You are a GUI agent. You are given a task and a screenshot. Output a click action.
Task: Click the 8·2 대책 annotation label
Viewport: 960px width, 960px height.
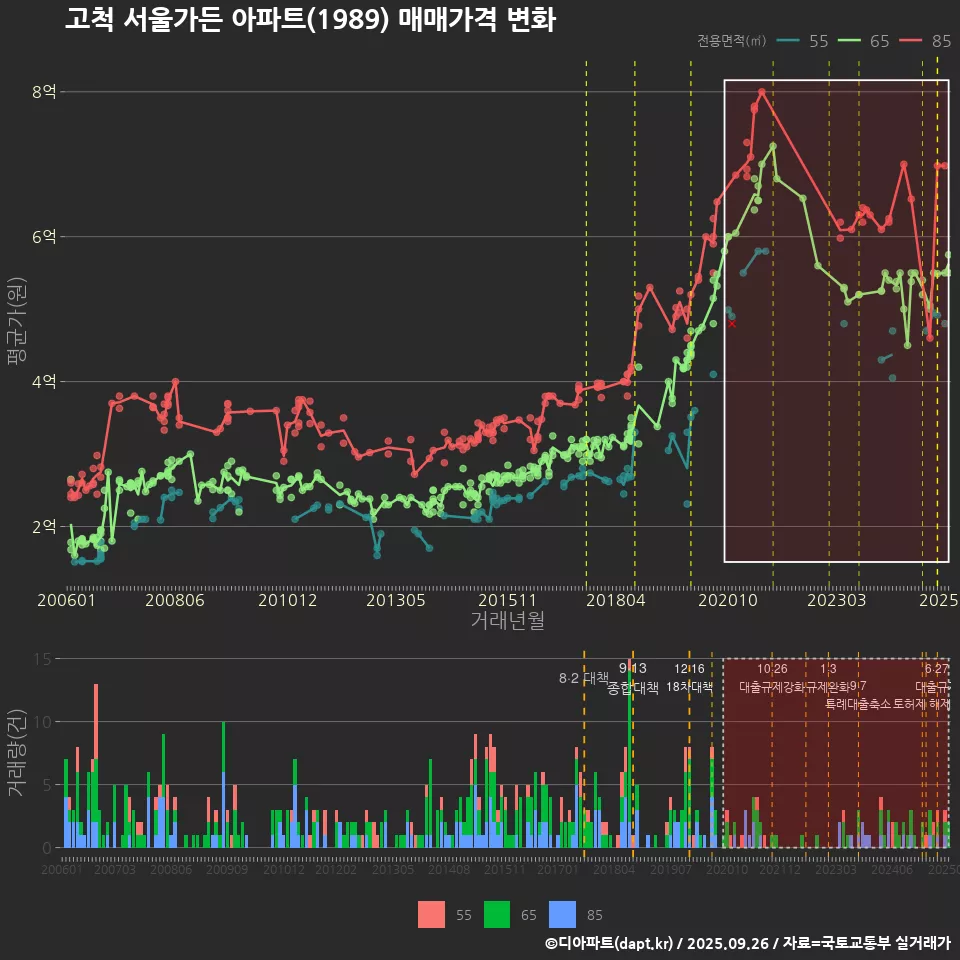[x=583, y=678]
